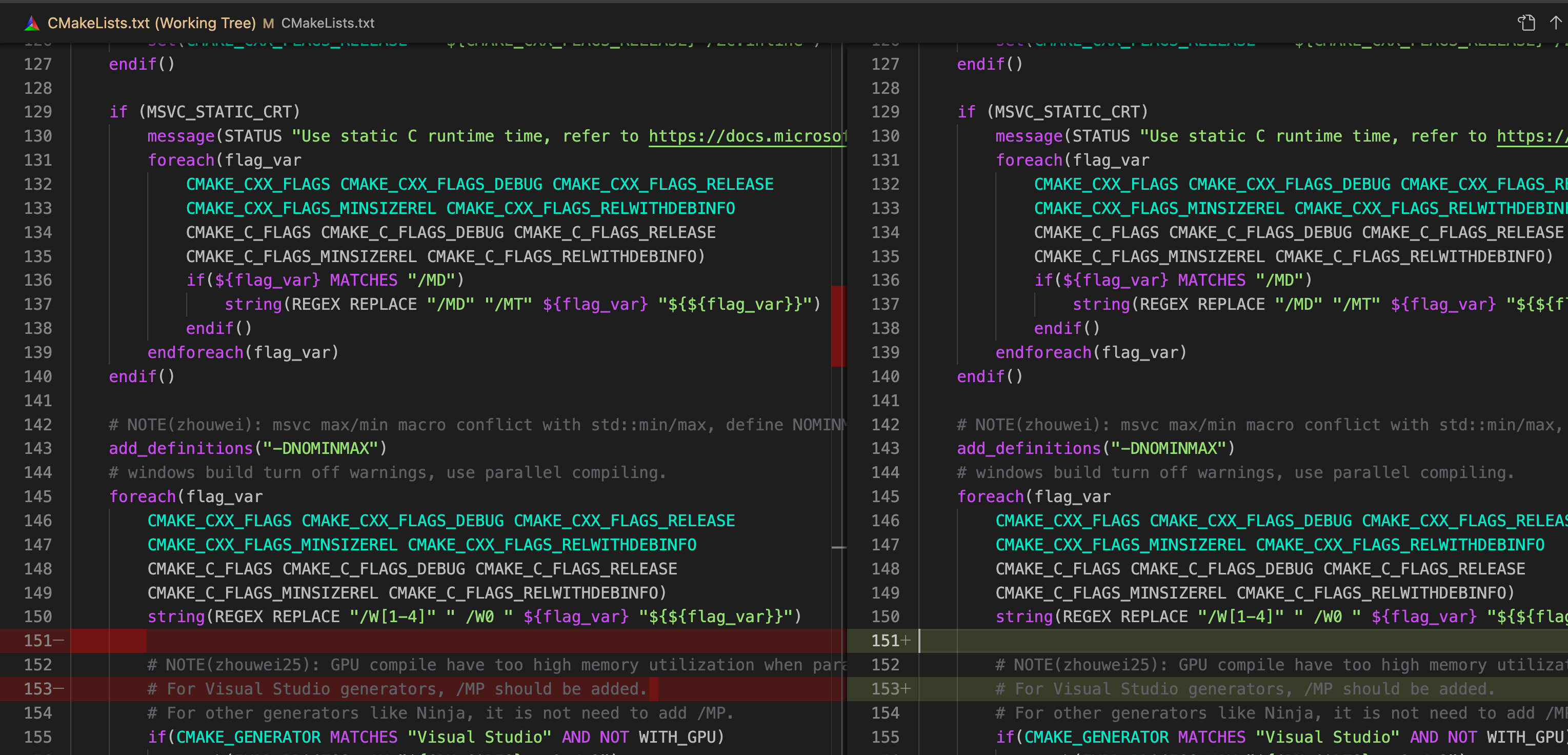The height and width of the screenshot is (755, 1568).
Task: Open the file using the Open File icon
Action: (1526, 23)
